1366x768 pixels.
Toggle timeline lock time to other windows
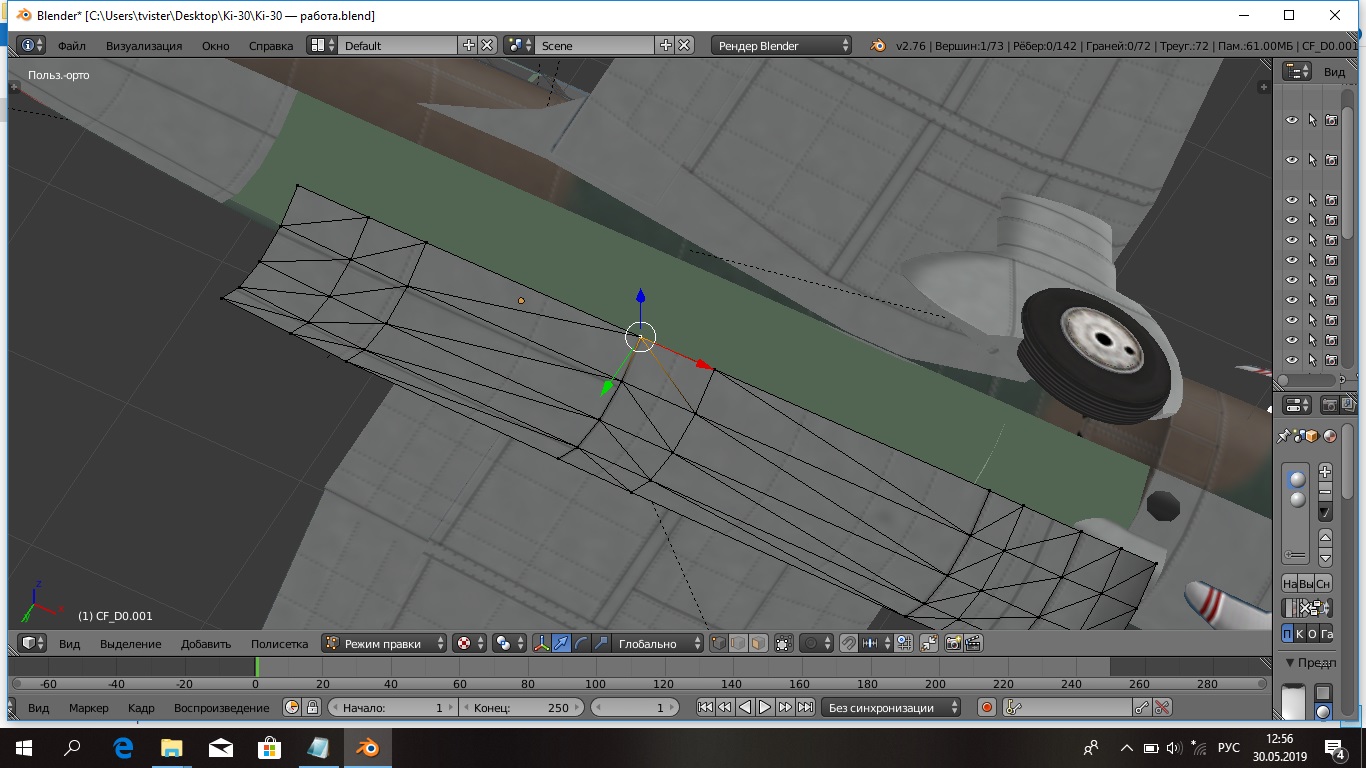[x=312, y=708]
